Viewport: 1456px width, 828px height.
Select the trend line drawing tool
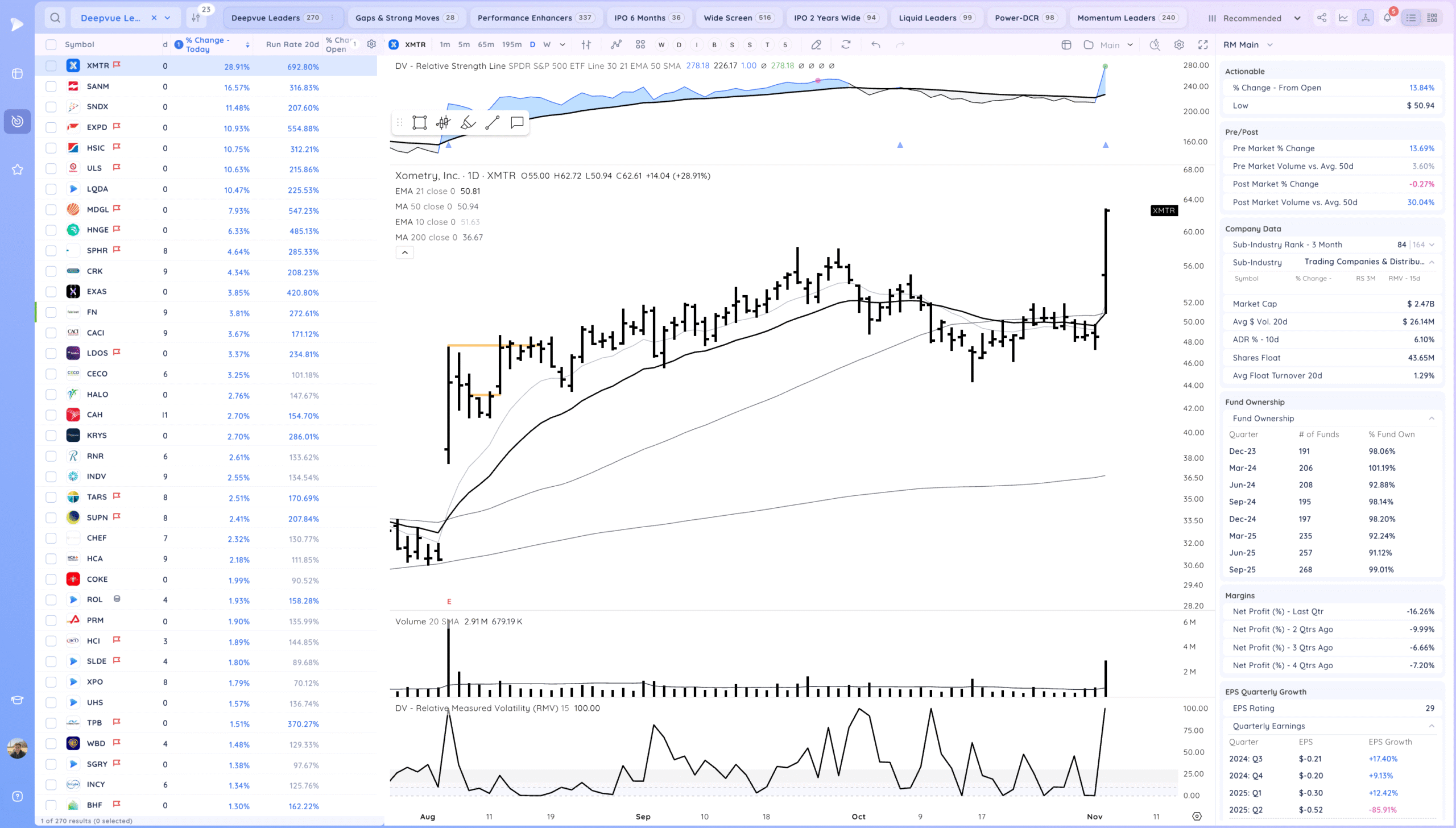point(492,123)
